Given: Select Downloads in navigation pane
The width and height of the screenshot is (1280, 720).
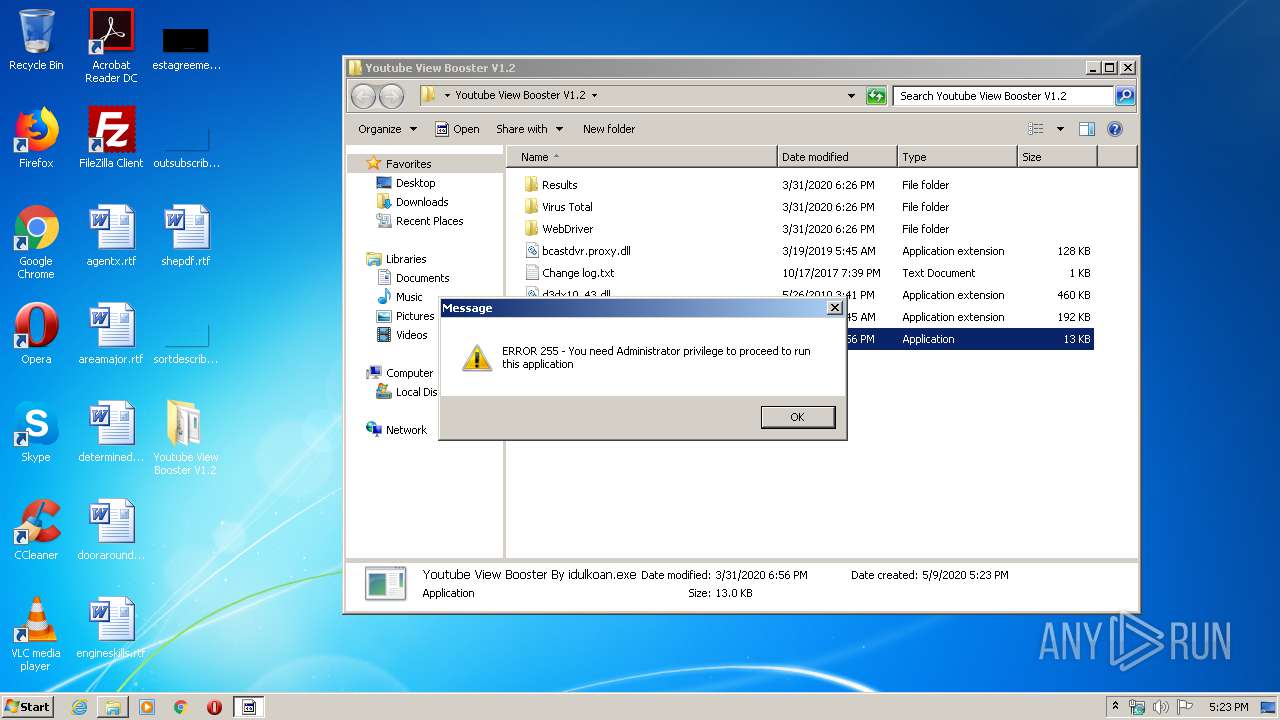Looking at the screenshot, I should [422, 202].
